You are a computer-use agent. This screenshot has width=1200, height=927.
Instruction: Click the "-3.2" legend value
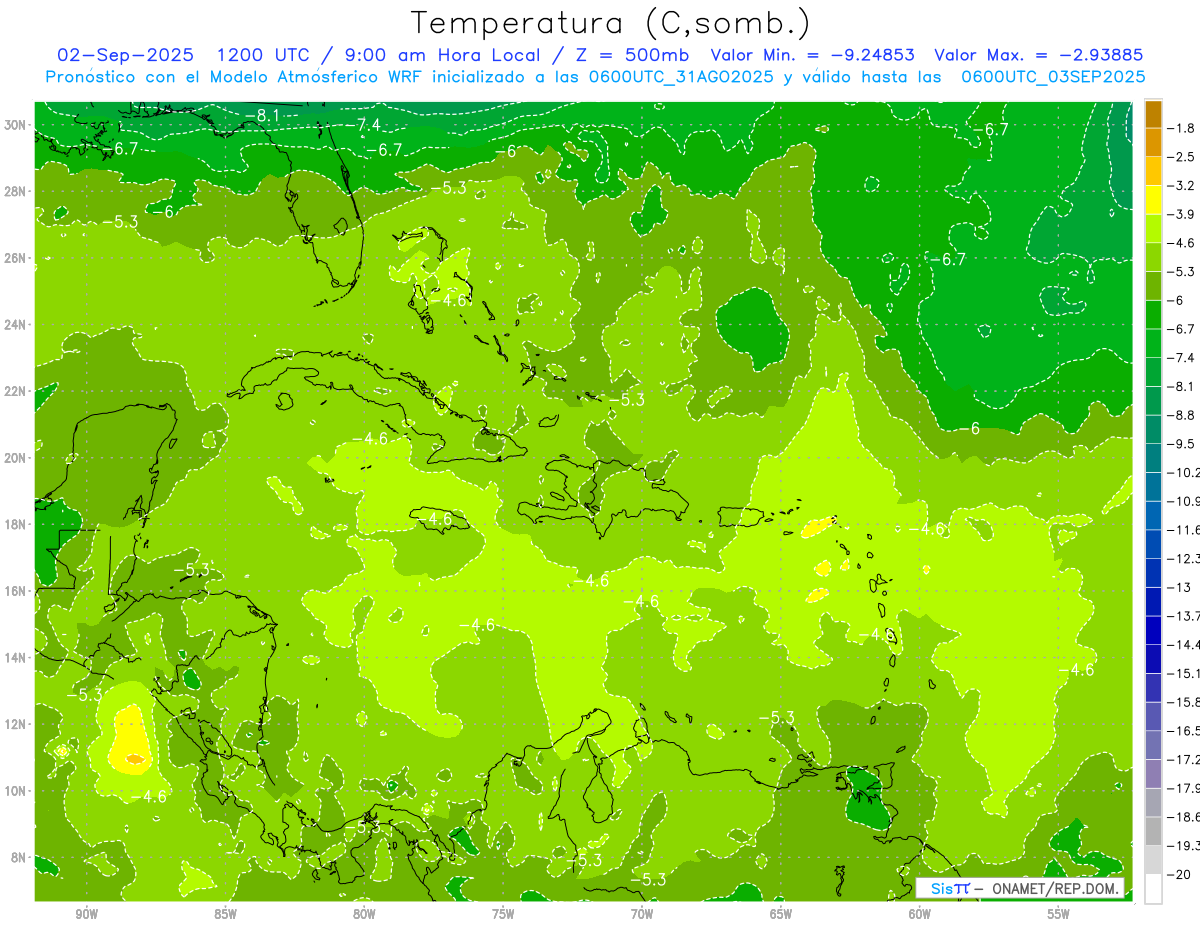1183,185
